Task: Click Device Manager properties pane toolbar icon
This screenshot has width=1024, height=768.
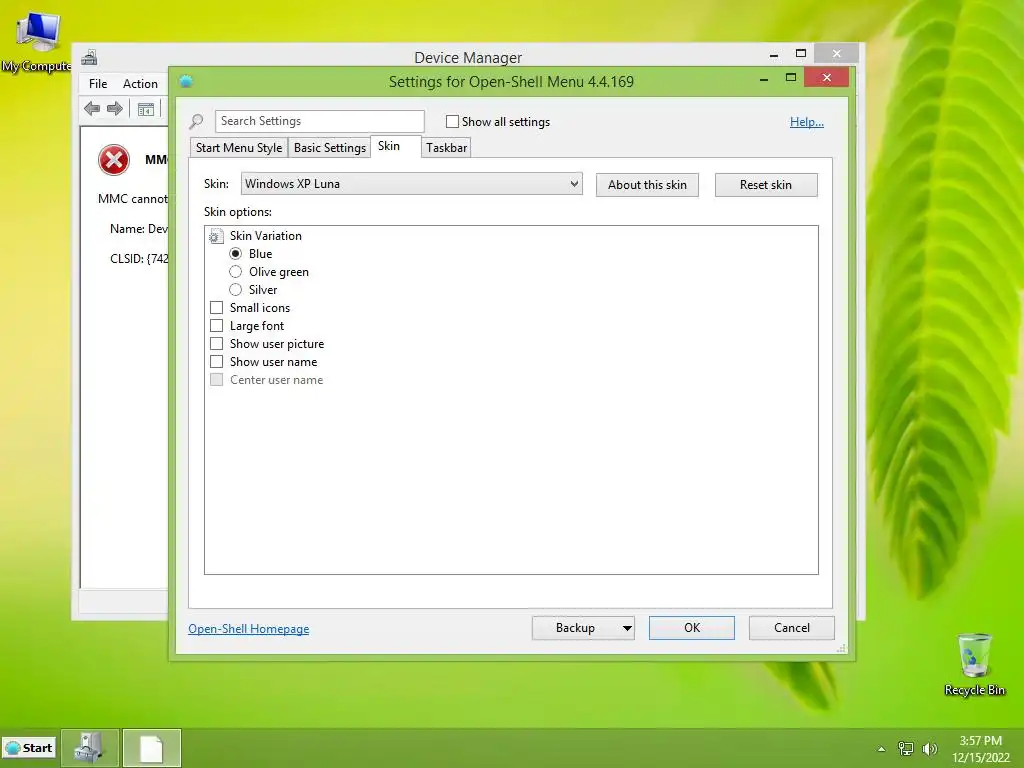Action: point(146,109)
